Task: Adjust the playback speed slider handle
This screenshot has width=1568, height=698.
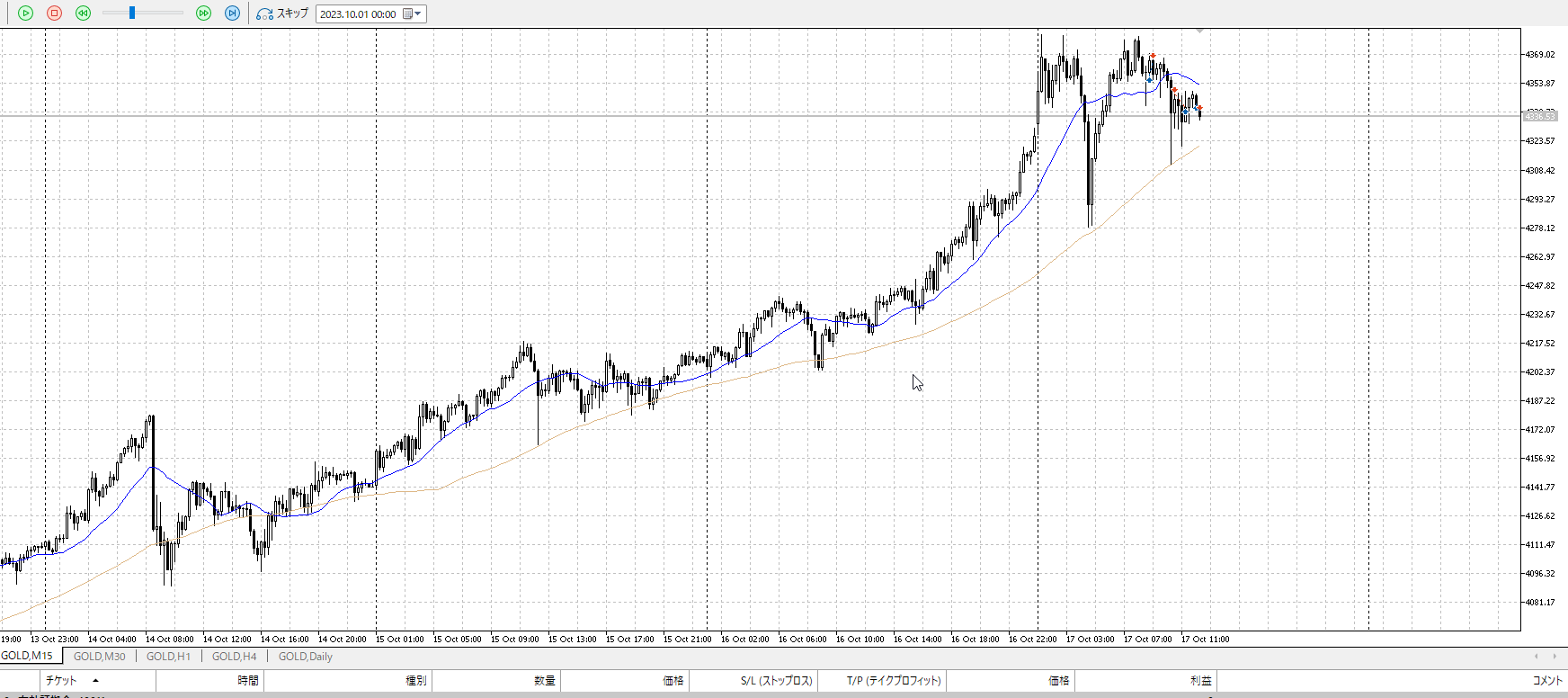Action: point(132,13)
